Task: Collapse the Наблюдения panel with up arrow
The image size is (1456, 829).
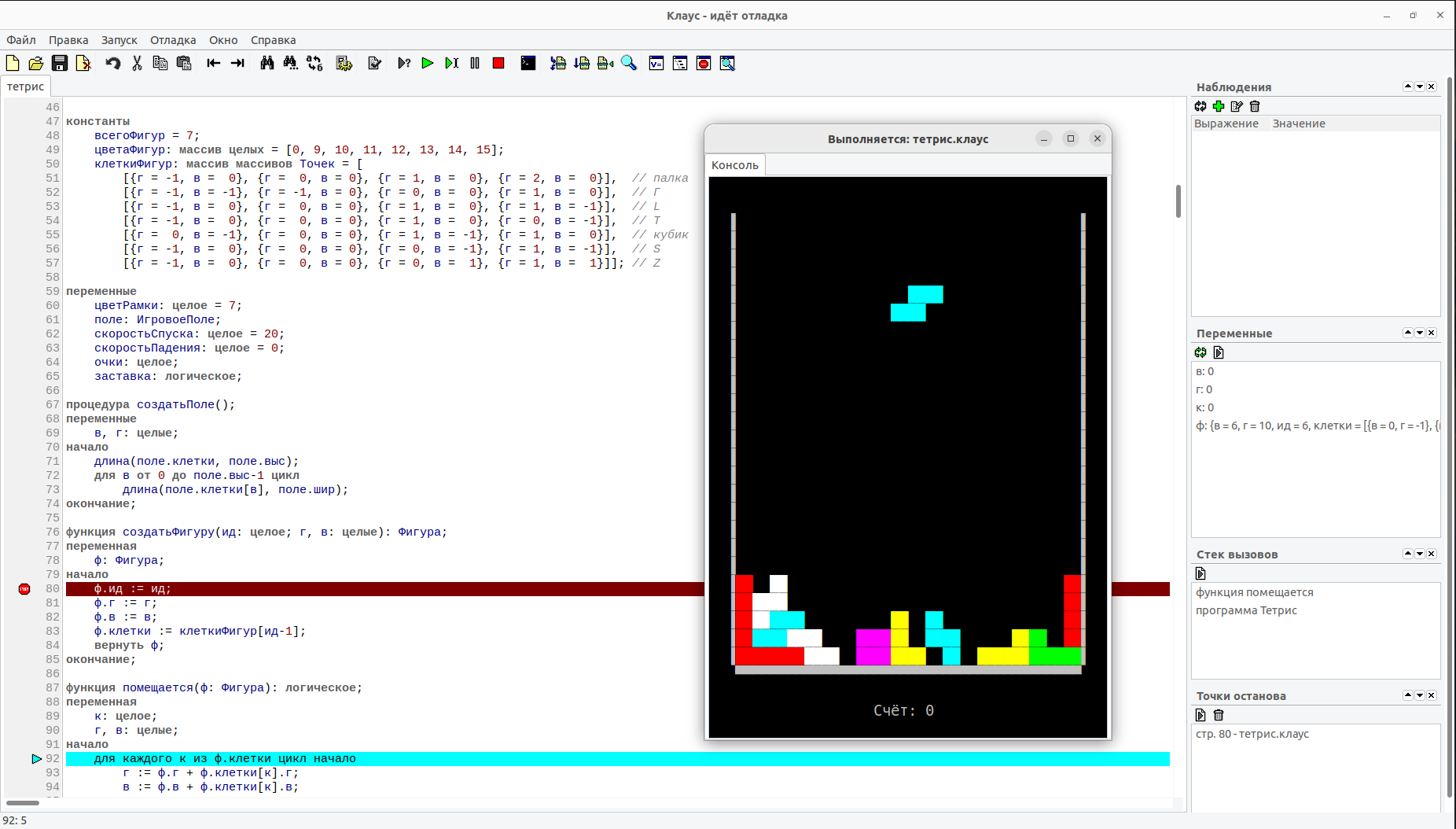Action: pos(1407,87)
